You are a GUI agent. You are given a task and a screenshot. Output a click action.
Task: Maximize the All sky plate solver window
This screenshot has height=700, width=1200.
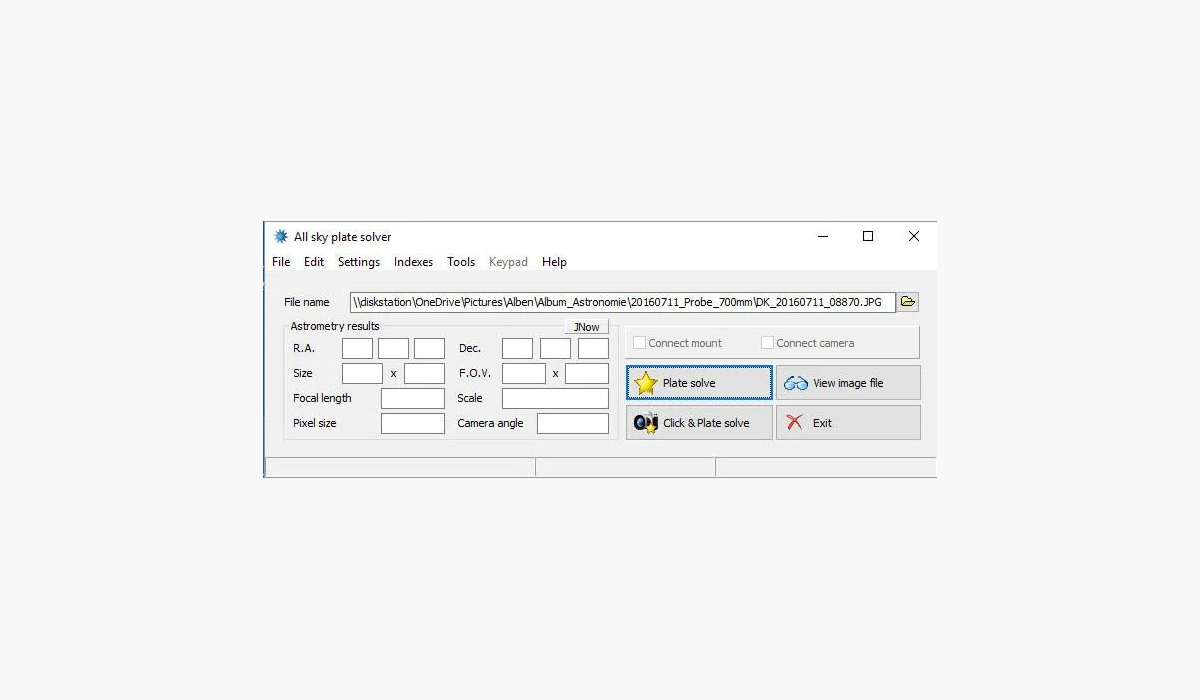pos(868,237)
